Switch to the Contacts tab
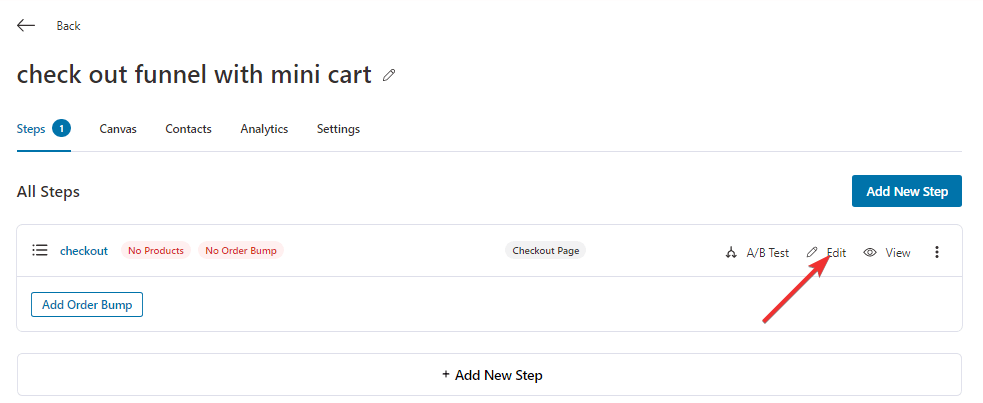983x403 pixels. 189,129
